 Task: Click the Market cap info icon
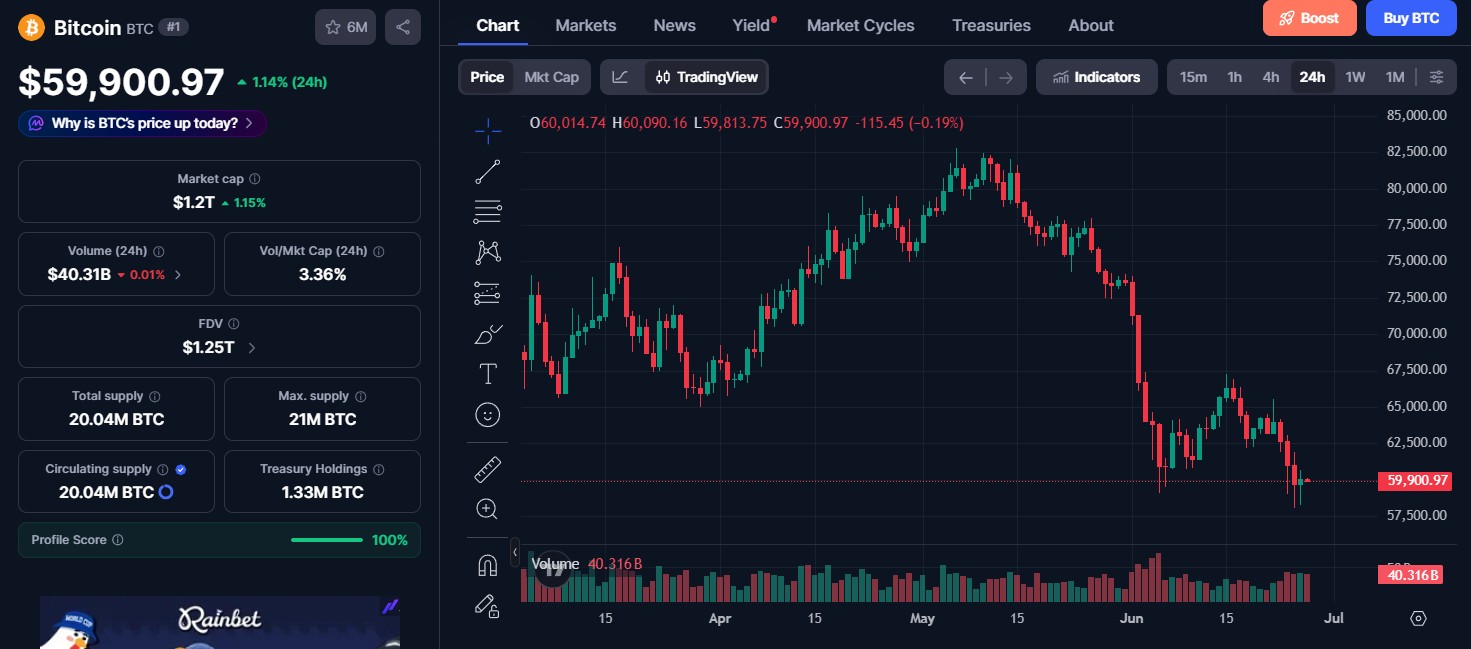click(x=255, y=179)
